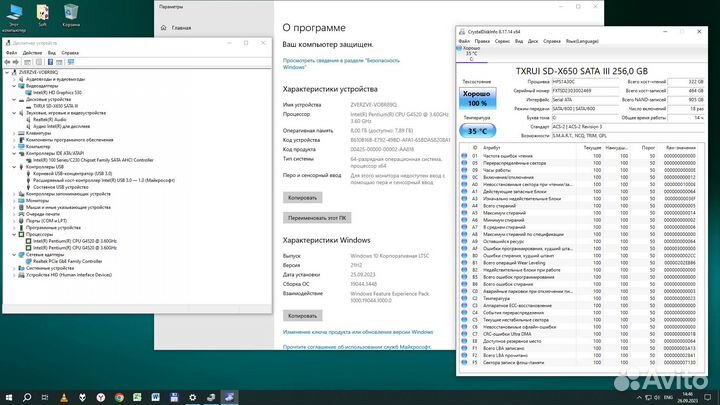Select 'Realtek PCIe GbE Family Controller'

point(68,261)
